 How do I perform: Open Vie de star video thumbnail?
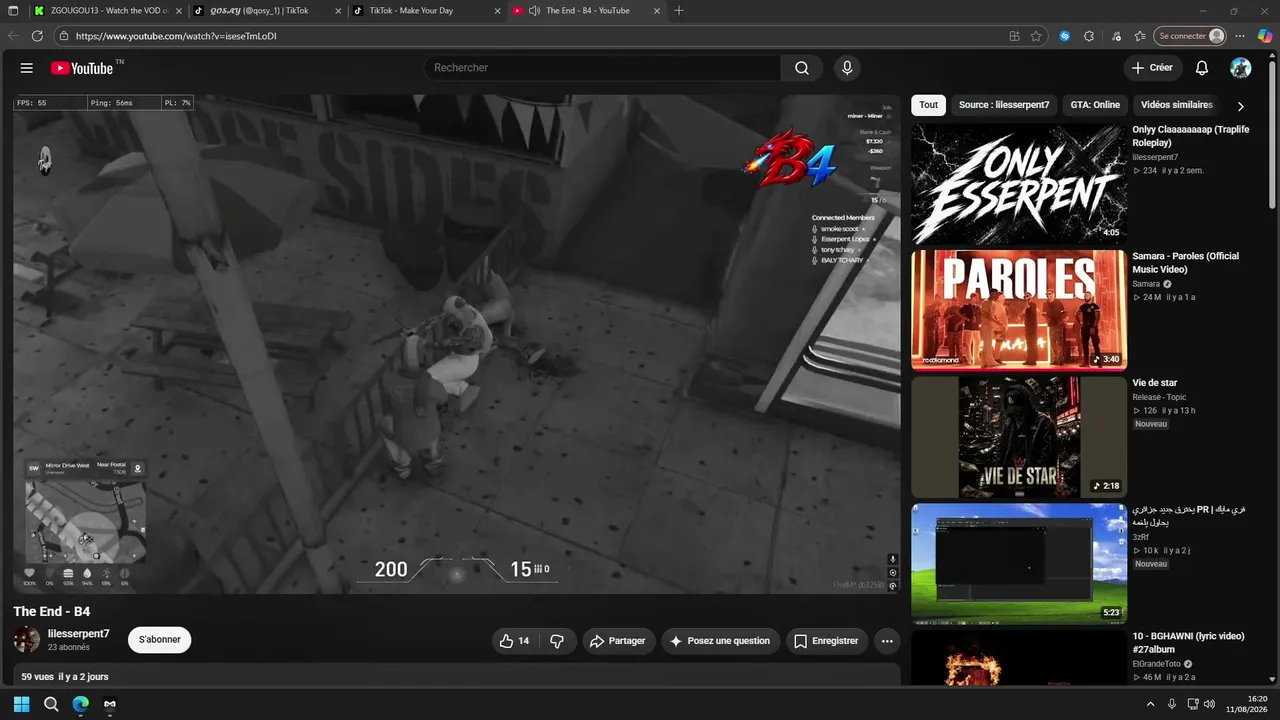(x=1019, y=437)
